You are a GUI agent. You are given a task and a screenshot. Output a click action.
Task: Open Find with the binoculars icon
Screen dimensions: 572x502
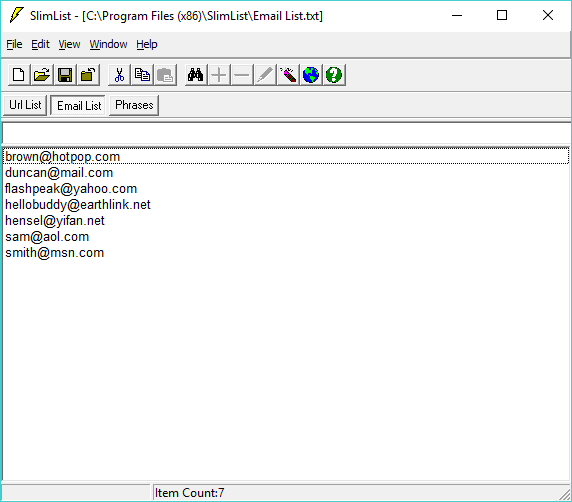click(196, 75)
